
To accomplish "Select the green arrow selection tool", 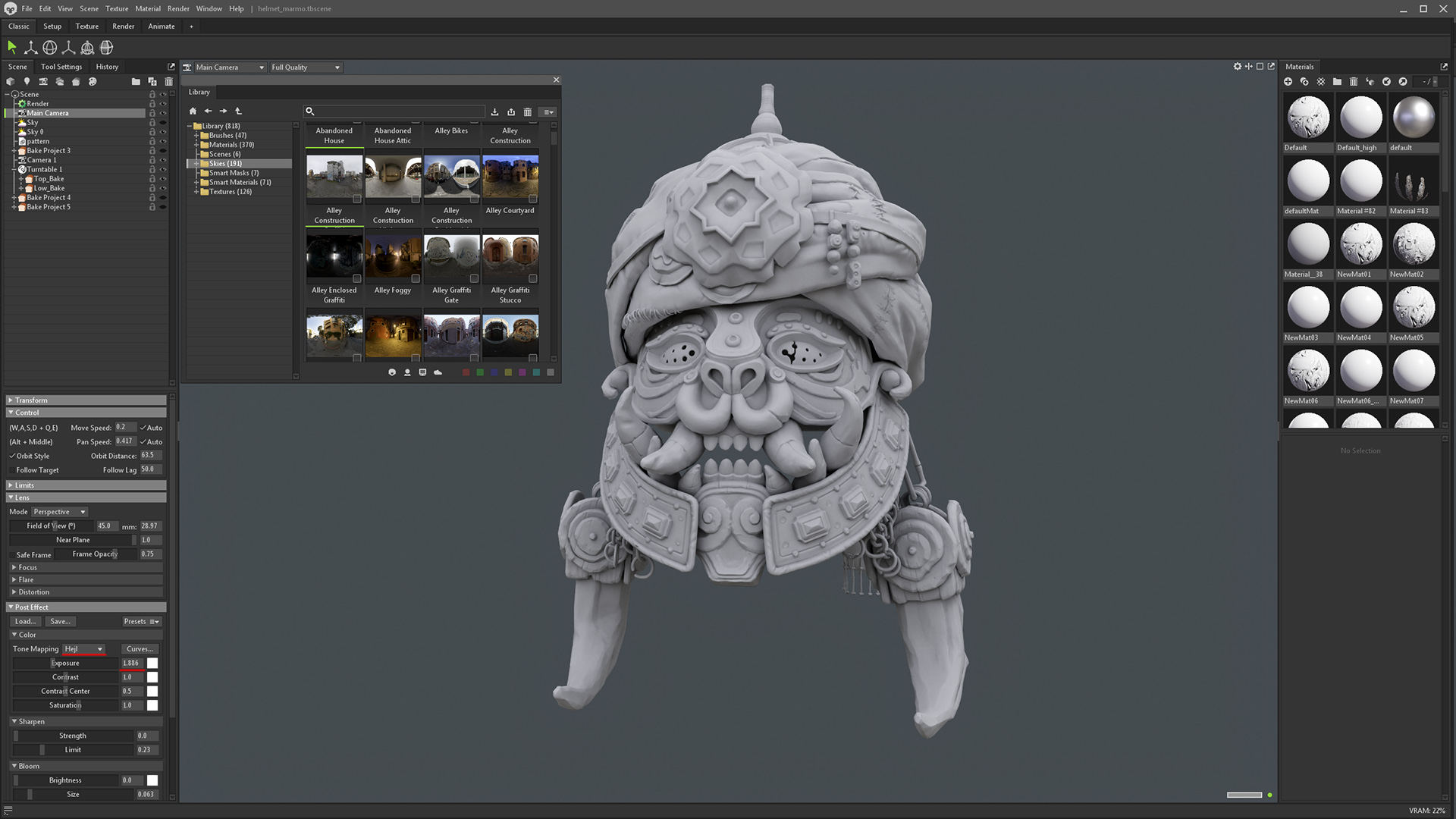I will pyautogui.click(x=11, y=48).
